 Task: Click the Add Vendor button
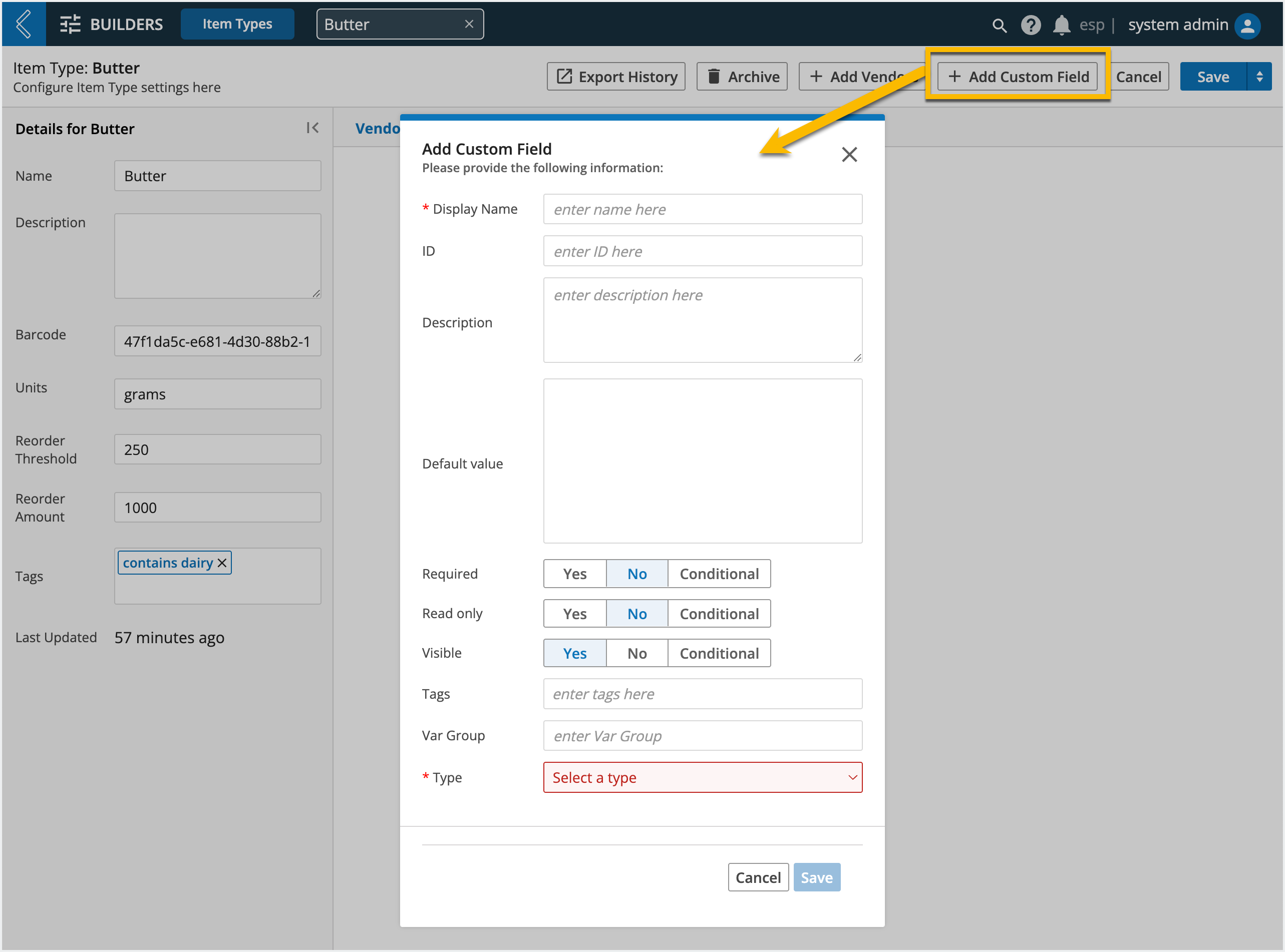pos(861,77)
